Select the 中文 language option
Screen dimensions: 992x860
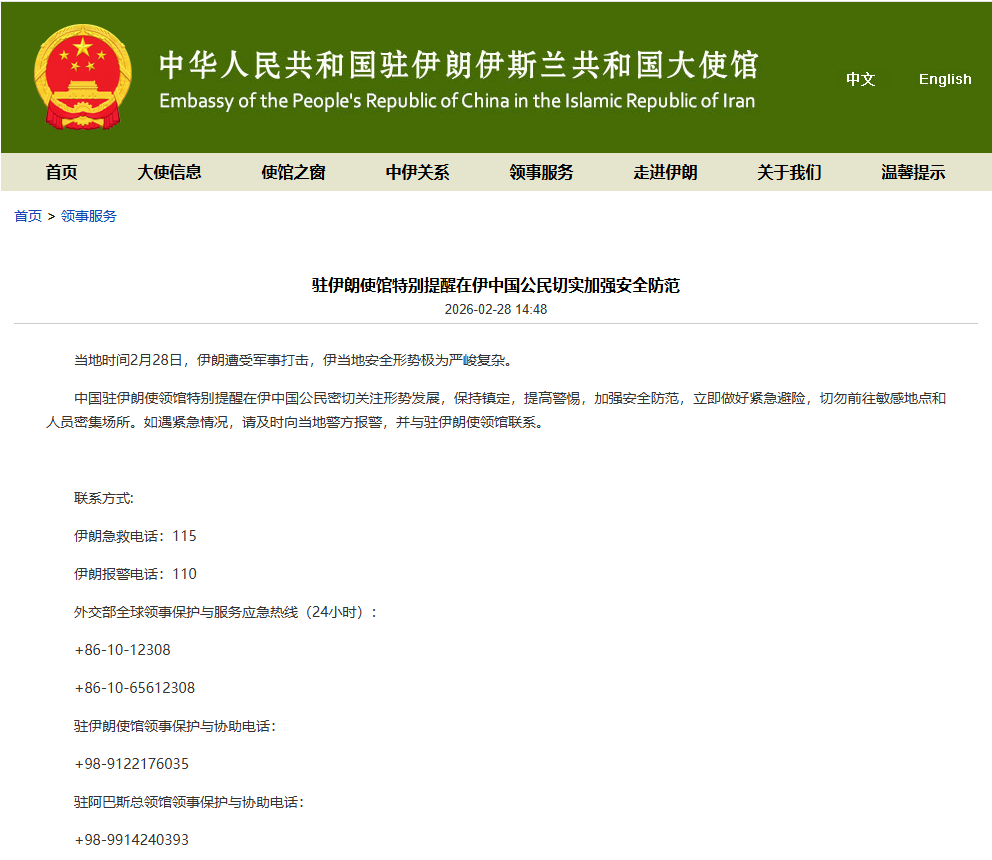pos(860,80)
